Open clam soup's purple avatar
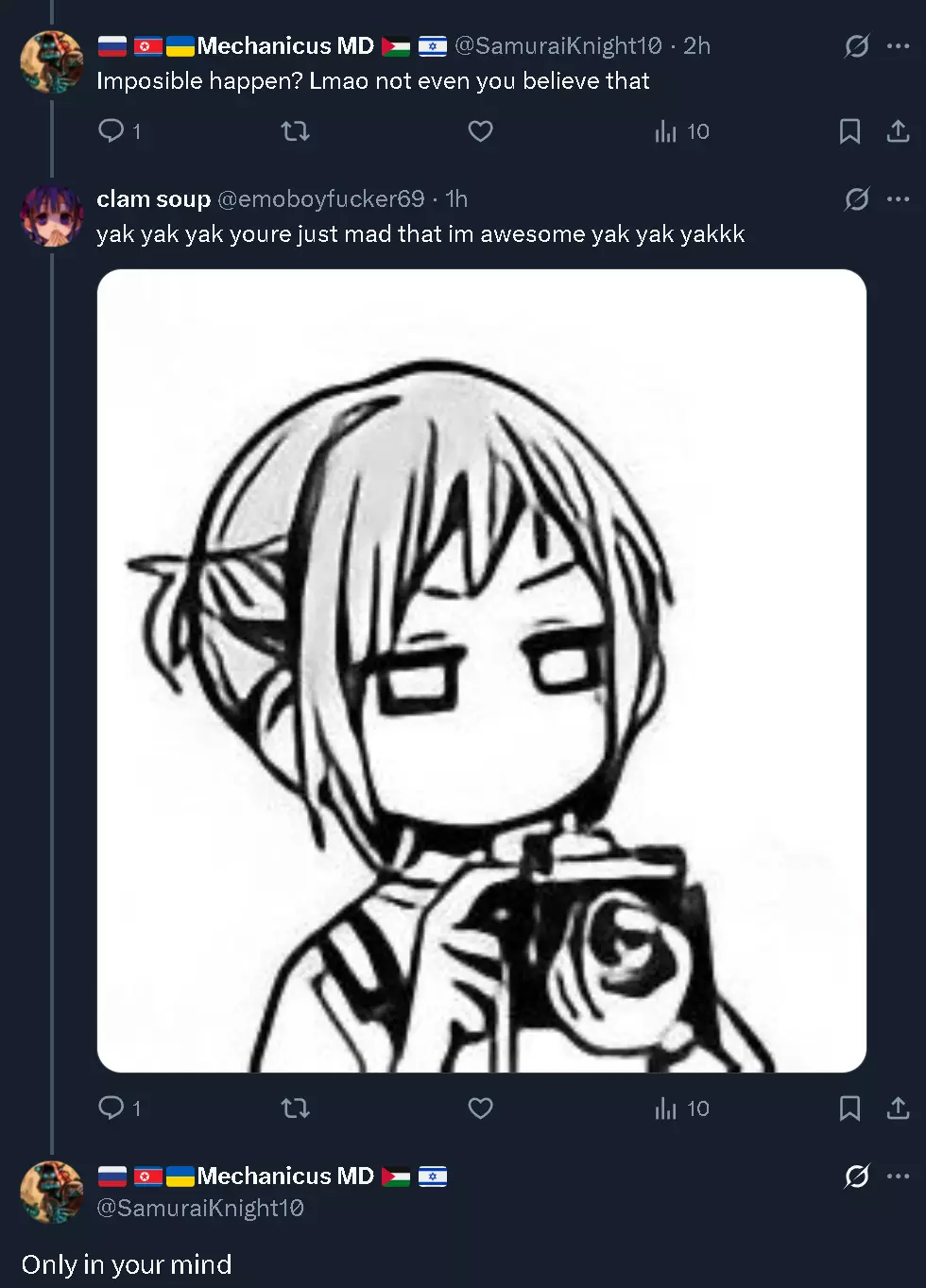 [51, 215]
